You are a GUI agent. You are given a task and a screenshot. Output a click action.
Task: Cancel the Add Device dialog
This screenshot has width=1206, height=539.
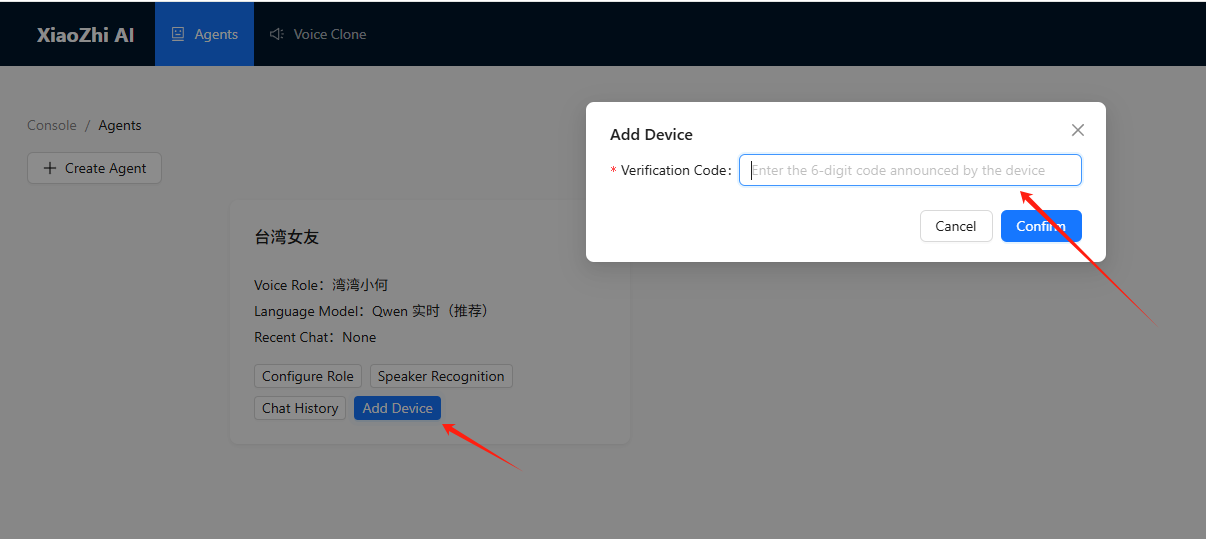pyautogui.click(x=955, y=226)
